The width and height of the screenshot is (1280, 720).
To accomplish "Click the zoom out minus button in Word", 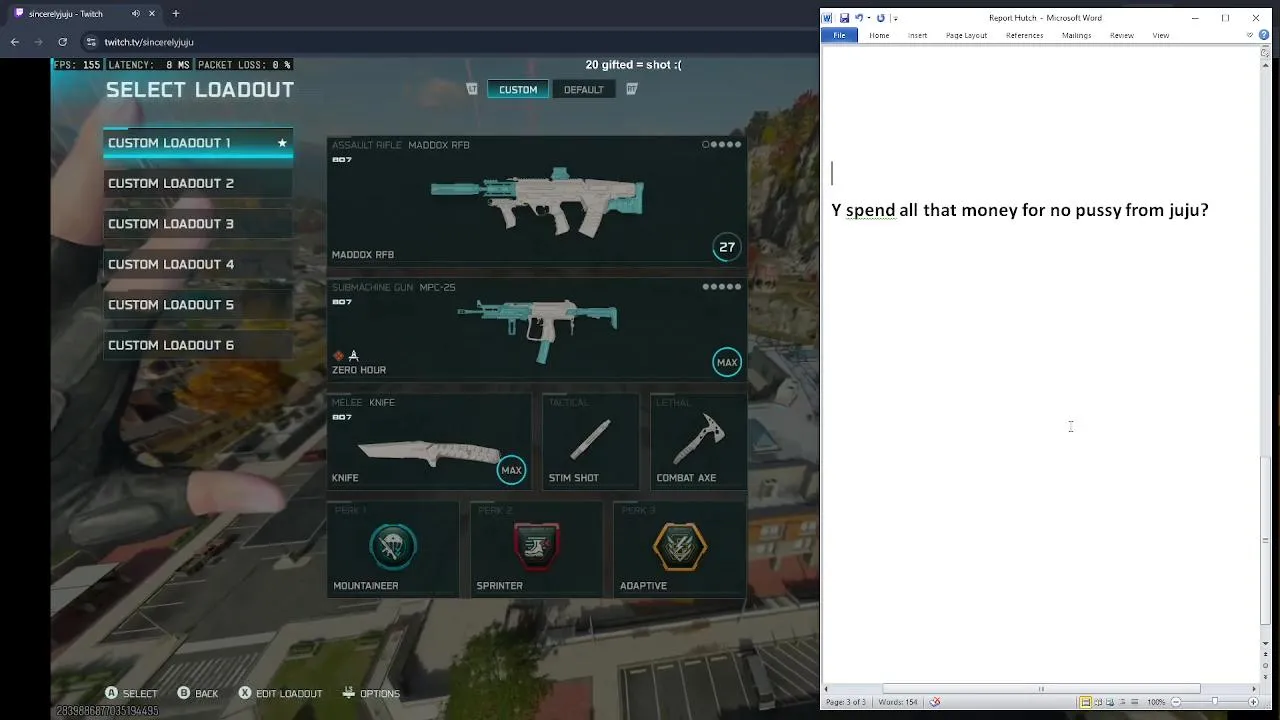I will [1176, 702].
